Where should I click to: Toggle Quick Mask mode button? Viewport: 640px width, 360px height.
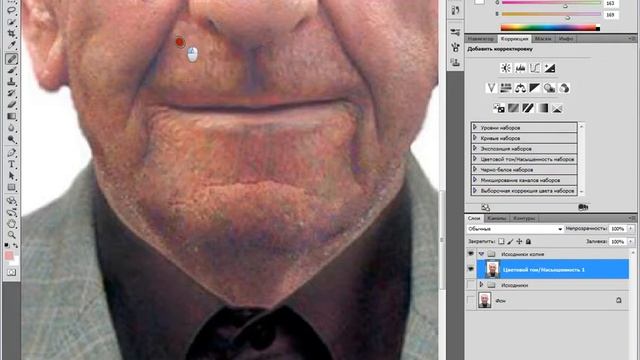(11, 272)
